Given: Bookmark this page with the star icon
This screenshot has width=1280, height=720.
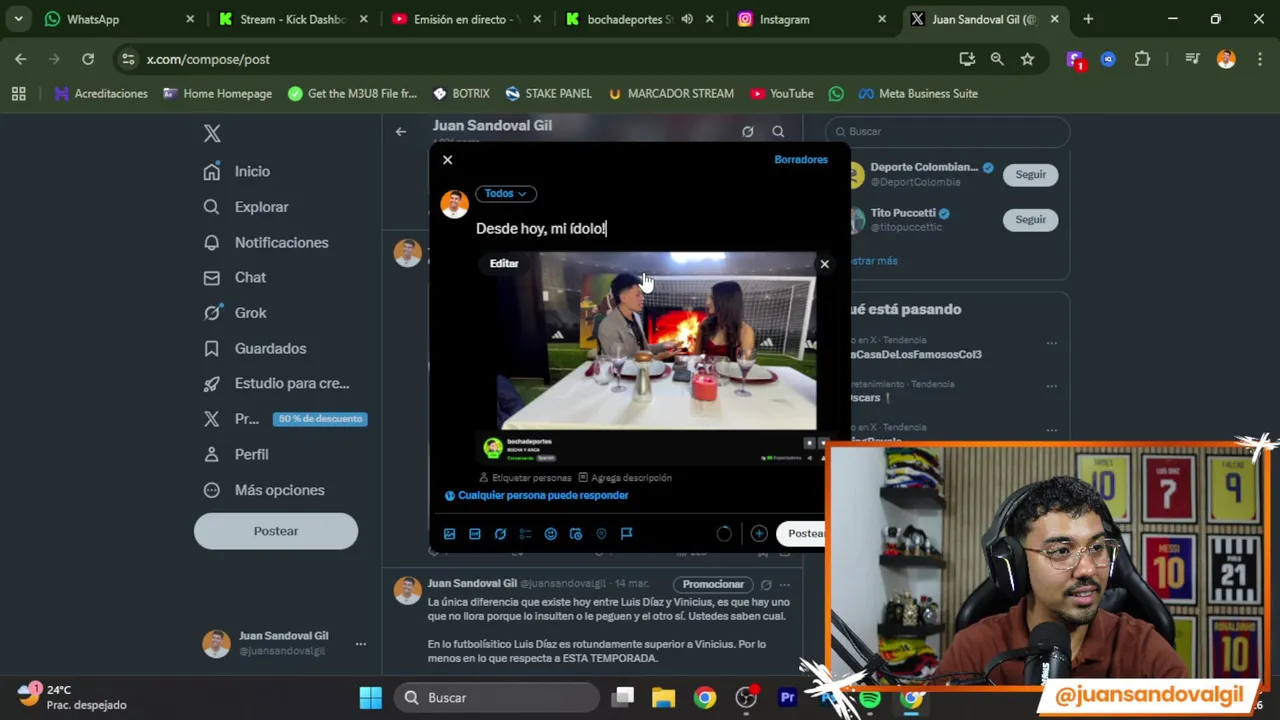Looking at the screenshot, I should click(1027, 60).
